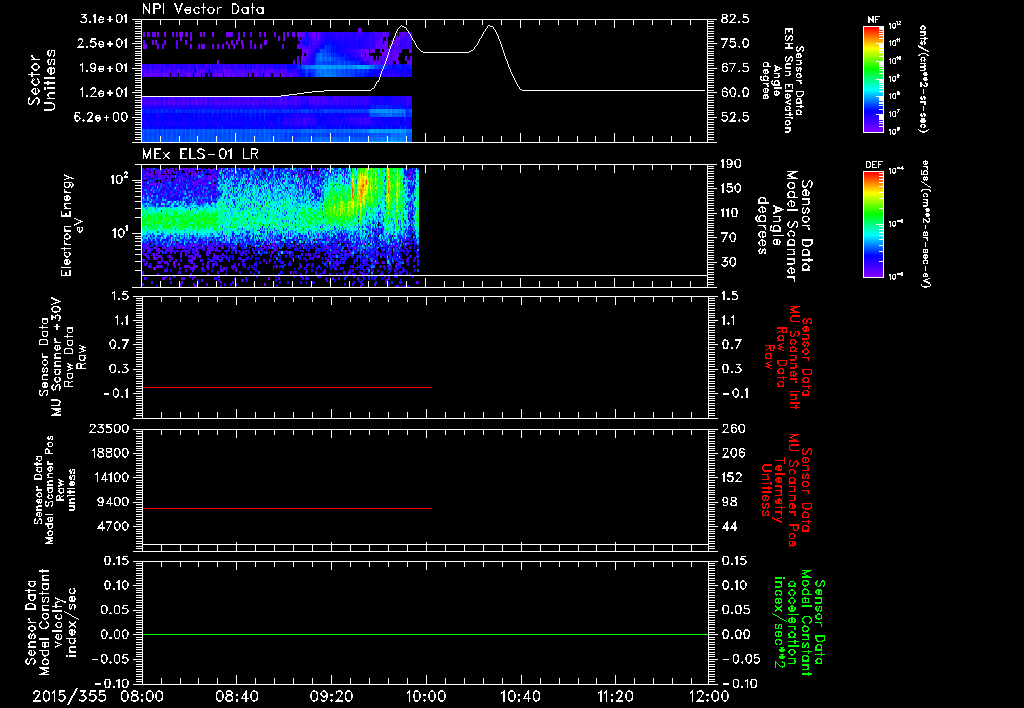Click the '152' telemetry tick value
Image resolution: width=1024 pixels, height=708 pixels.
click(x=733, y=477)
